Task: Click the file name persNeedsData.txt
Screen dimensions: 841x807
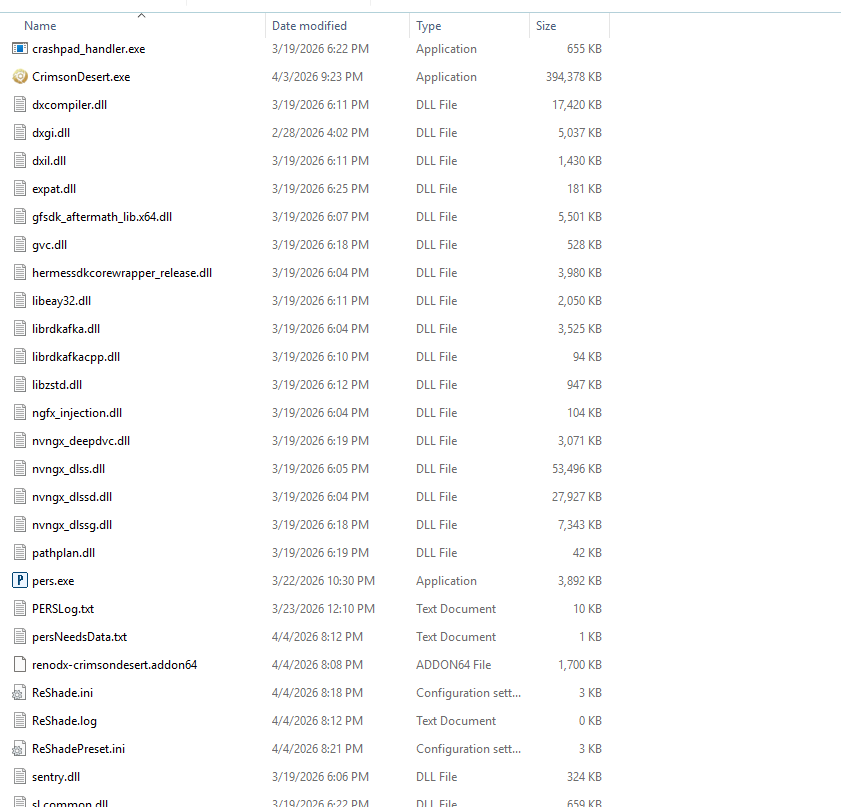Action: point(79,636)
